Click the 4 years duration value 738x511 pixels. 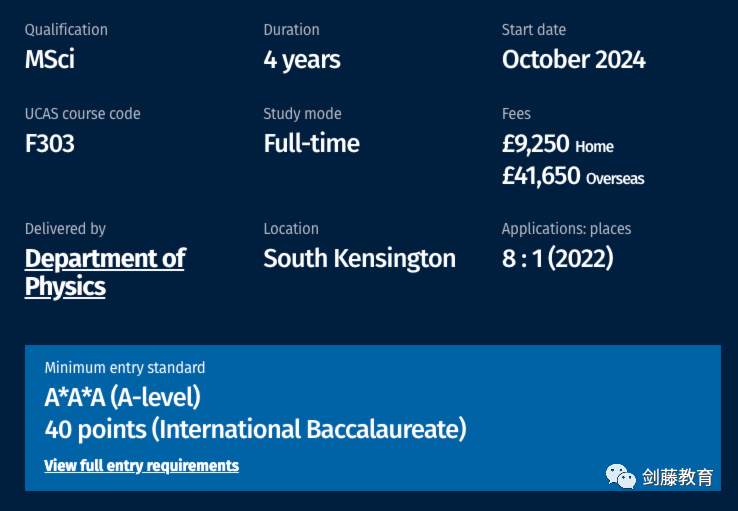pyautogui.click(x=301, y=59)
